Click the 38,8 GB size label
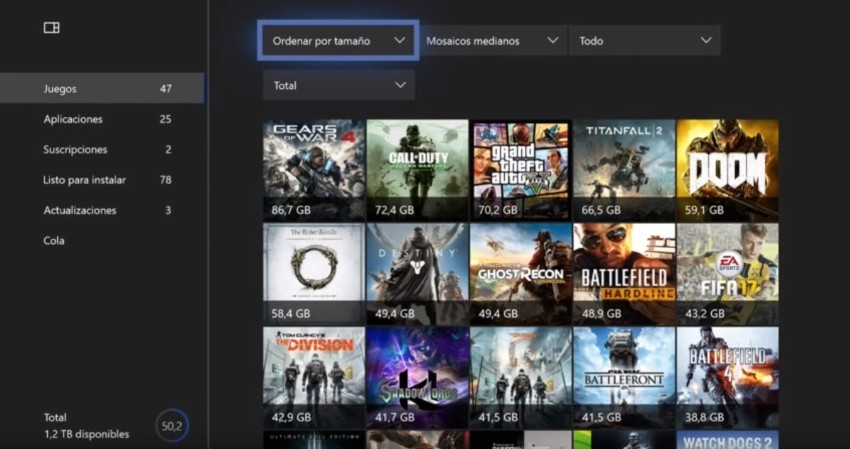Viewport: 850px width, 449px height. point(705,417)
